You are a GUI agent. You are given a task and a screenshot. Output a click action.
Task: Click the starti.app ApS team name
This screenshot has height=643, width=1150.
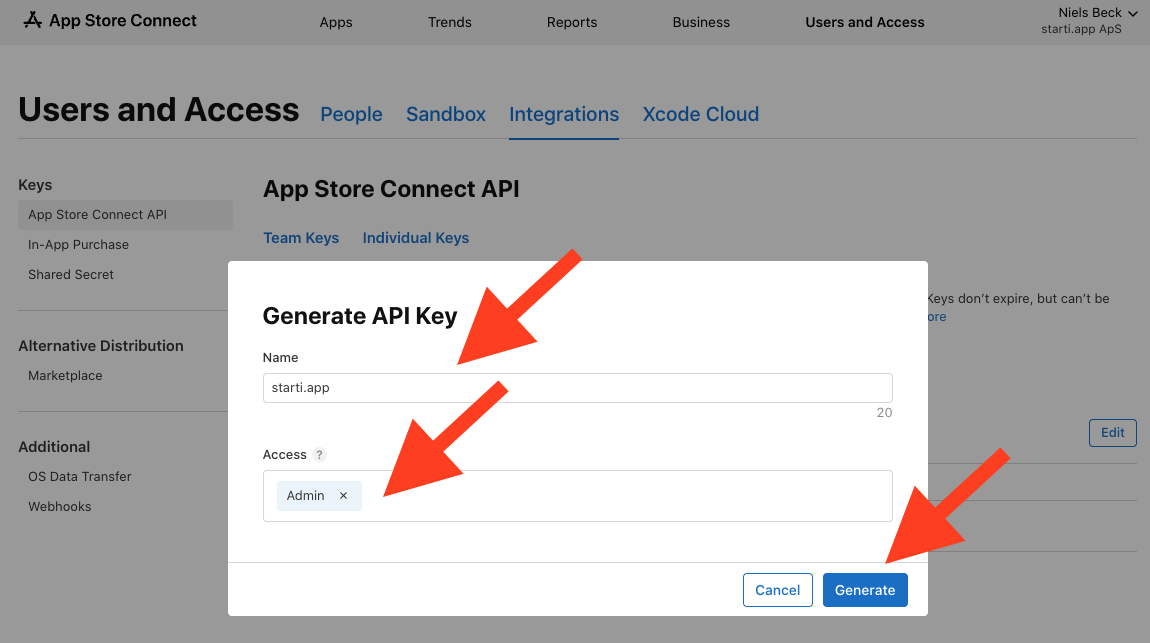1081,29
